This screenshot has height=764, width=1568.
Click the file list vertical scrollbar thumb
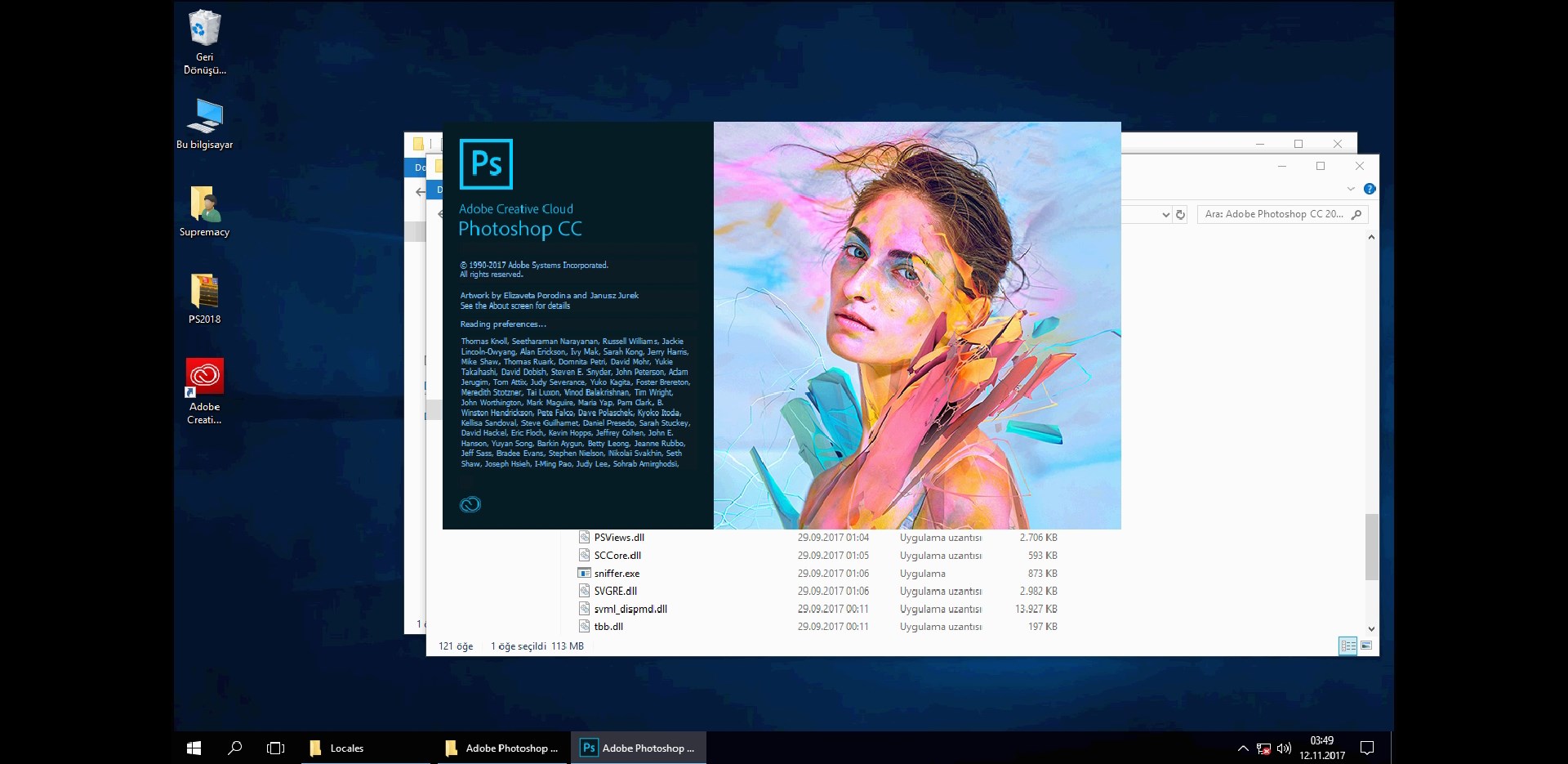click(x=1371, y=546)
